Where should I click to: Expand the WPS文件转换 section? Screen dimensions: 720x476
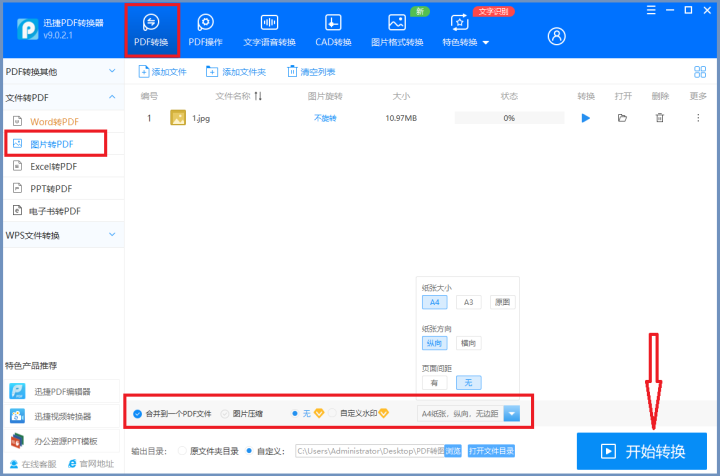click(63, 235)
